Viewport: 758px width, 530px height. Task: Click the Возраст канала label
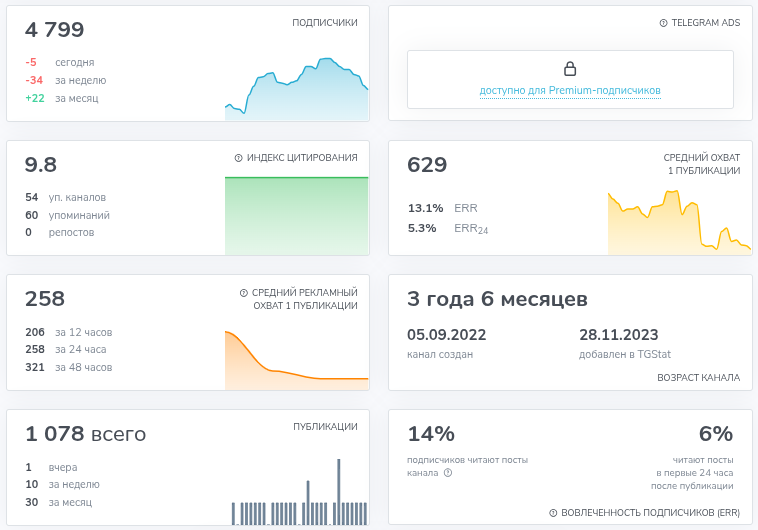pos(698,378)
